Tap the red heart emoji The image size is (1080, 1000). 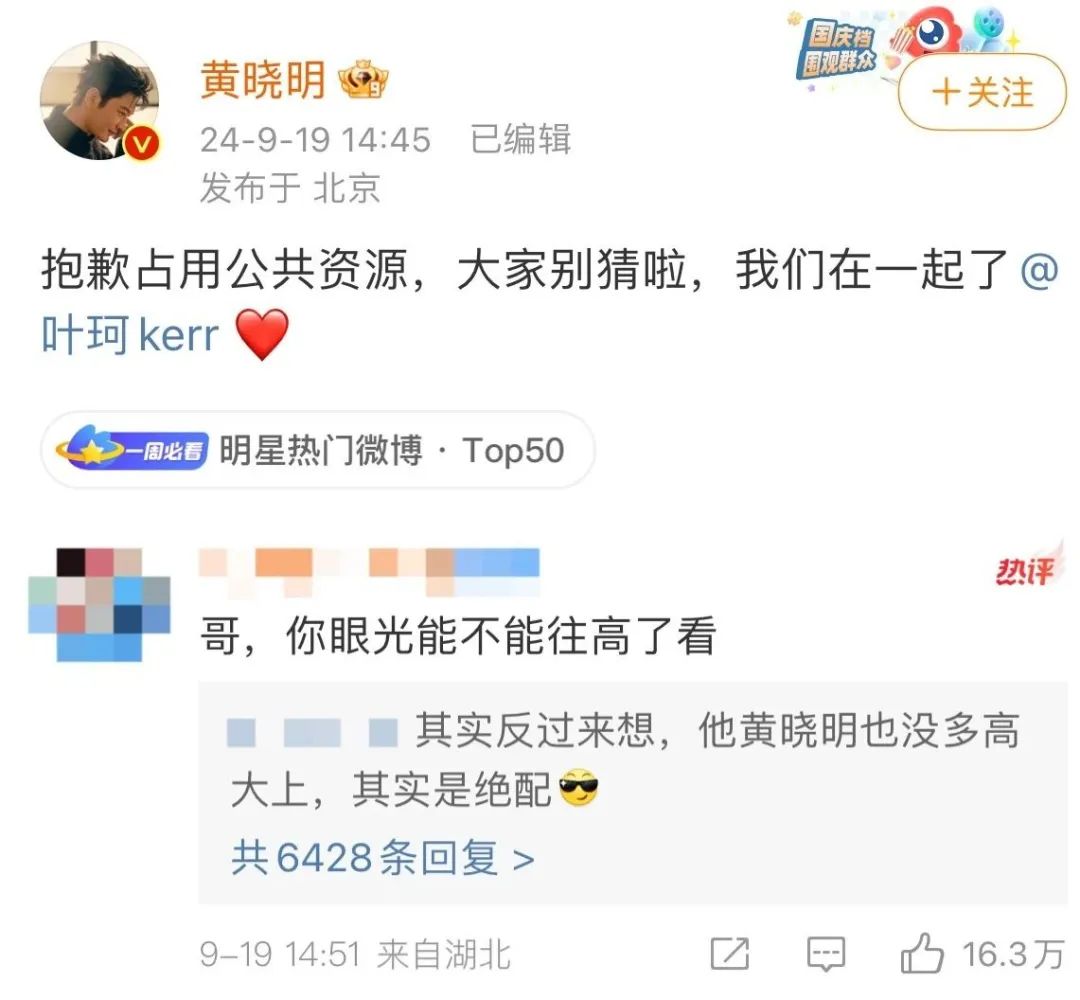(262, 335)
